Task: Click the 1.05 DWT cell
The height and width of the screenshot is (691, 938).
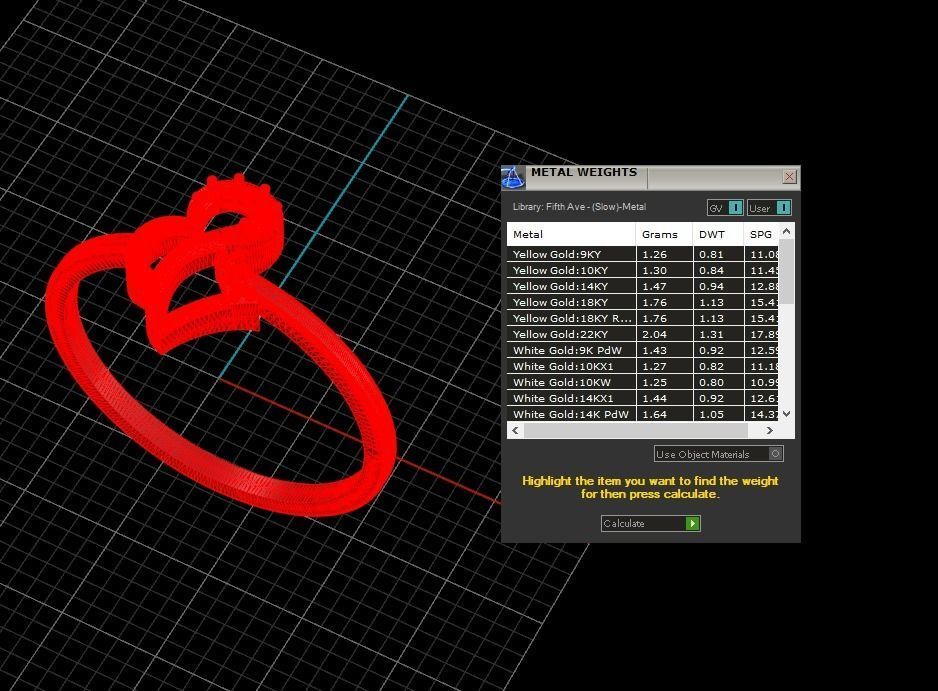Action: [718, 414]
